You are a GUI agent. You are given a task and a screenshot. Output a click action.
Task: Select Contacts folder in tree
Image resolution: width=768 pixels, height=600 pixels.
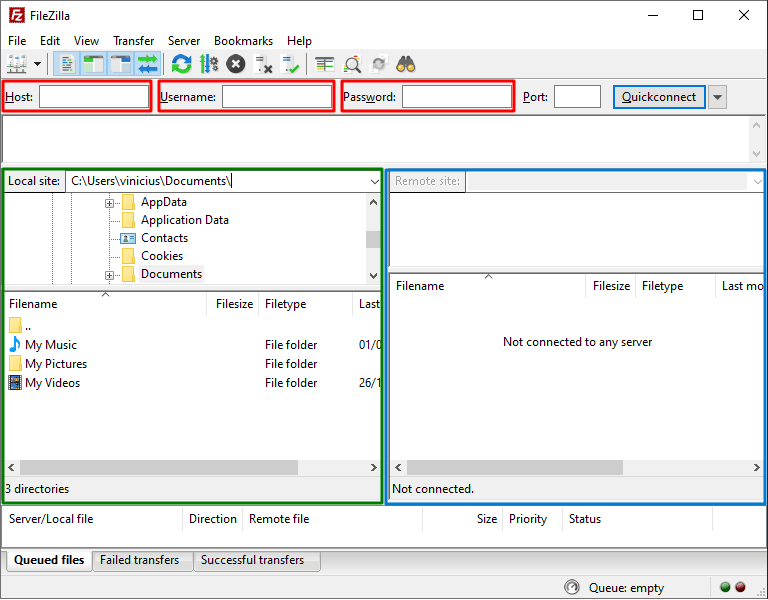[x=164, y=238]
